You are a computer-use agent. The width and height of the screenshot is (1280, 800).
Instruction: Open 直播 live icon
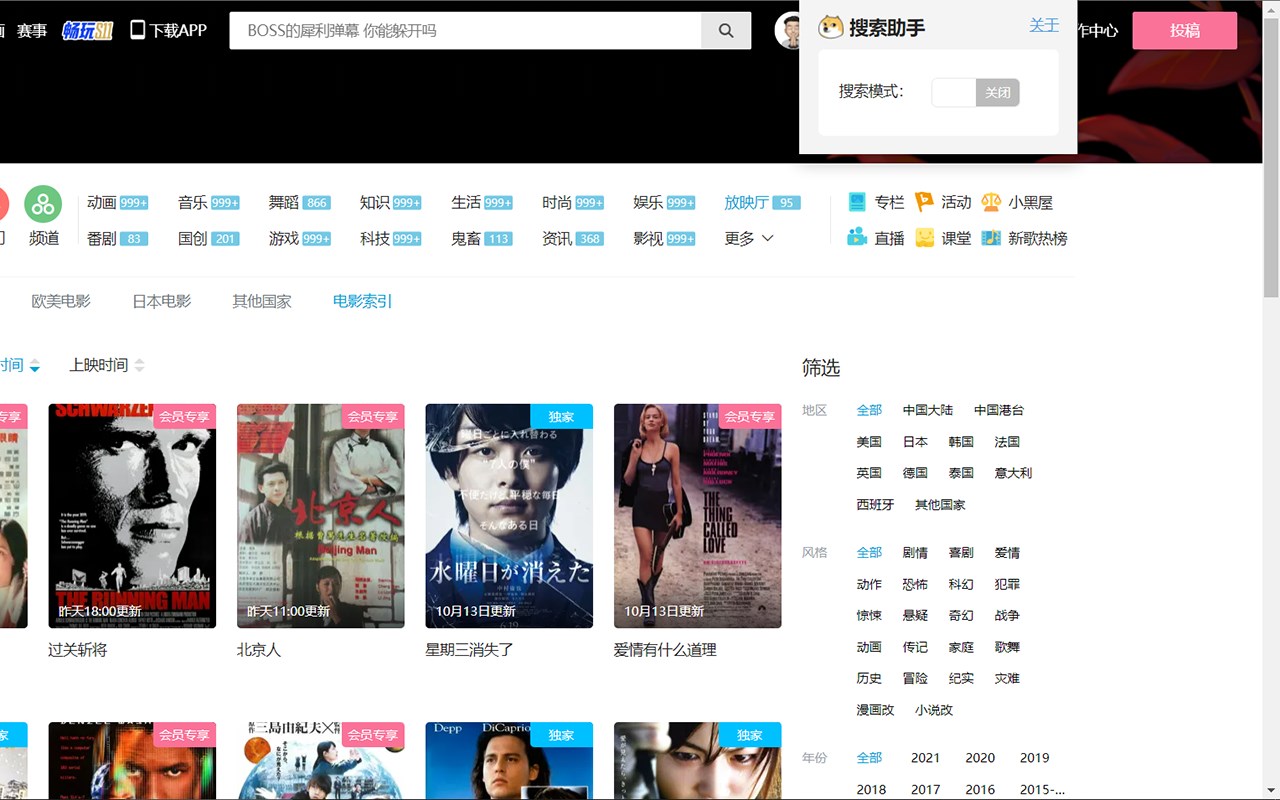click(857, 237)
